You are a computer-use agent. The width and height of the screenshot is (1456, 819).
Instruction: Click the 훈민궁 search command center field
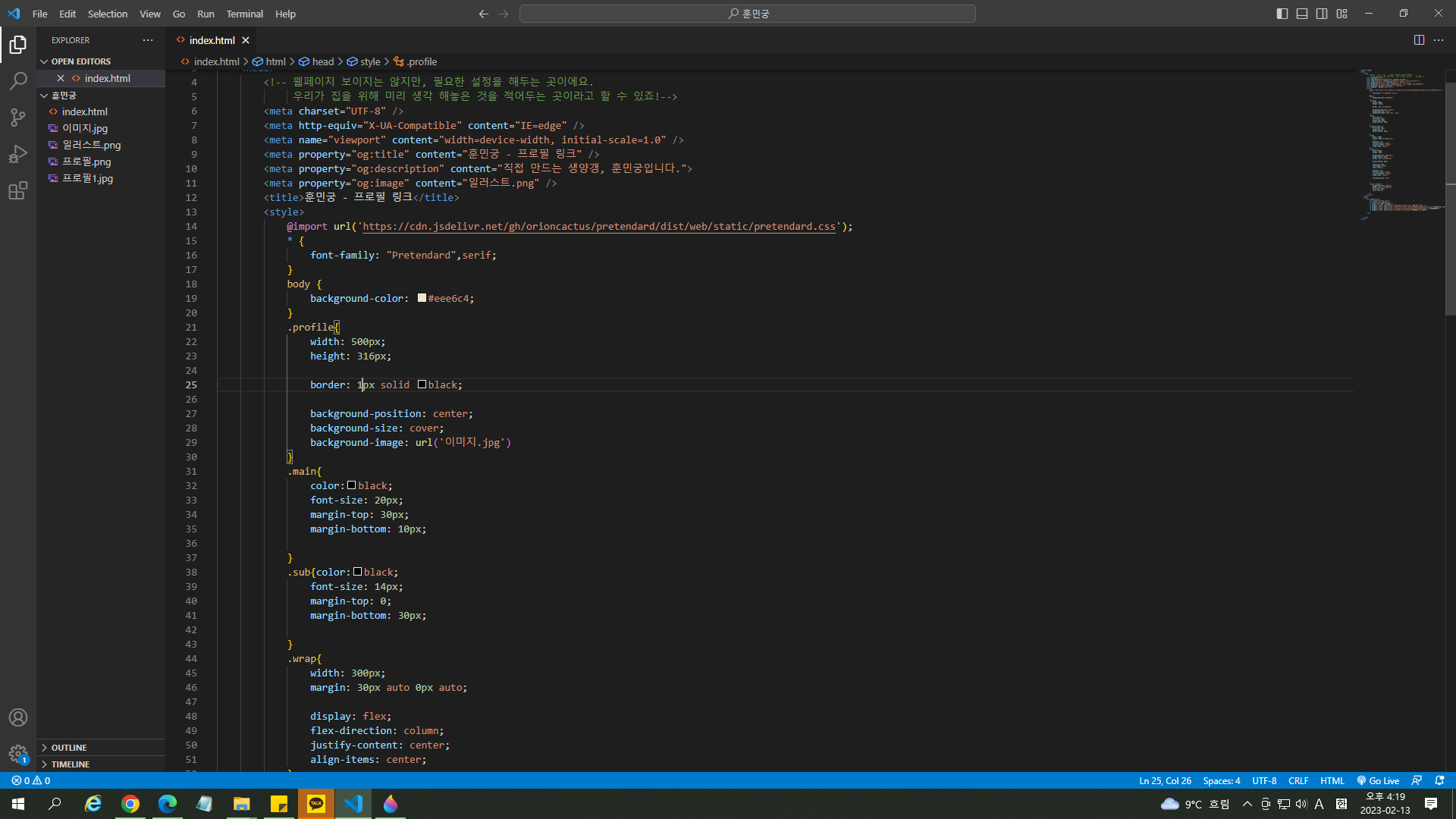[748, 14]
